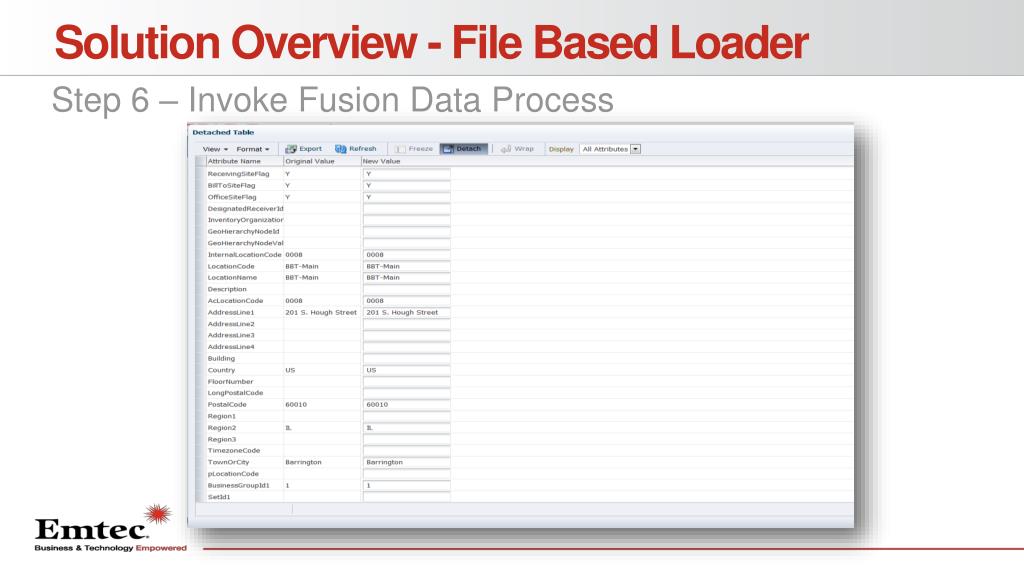The height and width of the screenshot is (576, 1024).
Task: Select the GeoHierarchyNodeVal attribute row
Action: 245,243
